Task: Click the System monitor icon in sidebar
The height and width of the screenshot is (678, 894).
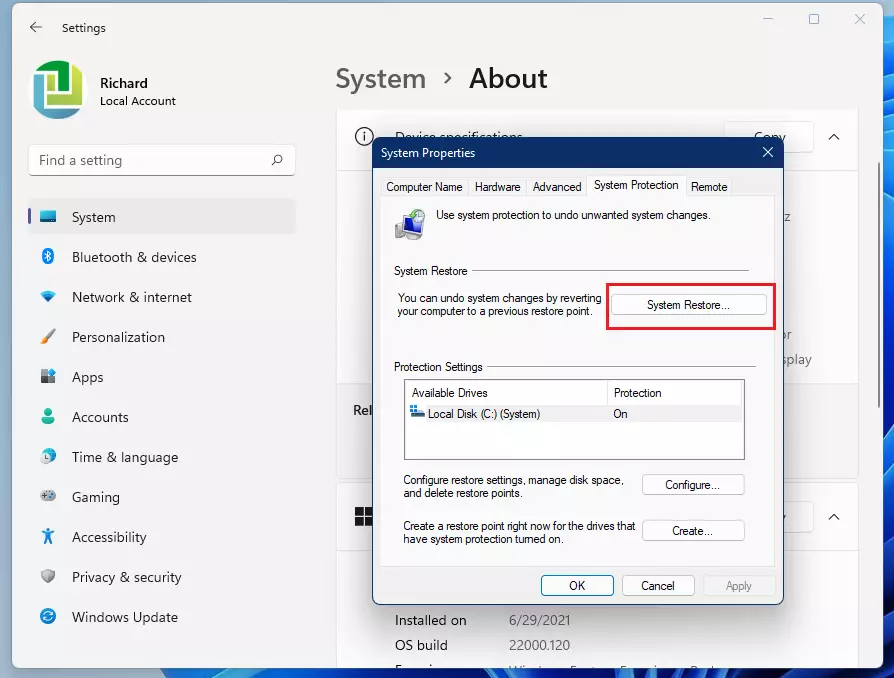Action: coord(48,217)
